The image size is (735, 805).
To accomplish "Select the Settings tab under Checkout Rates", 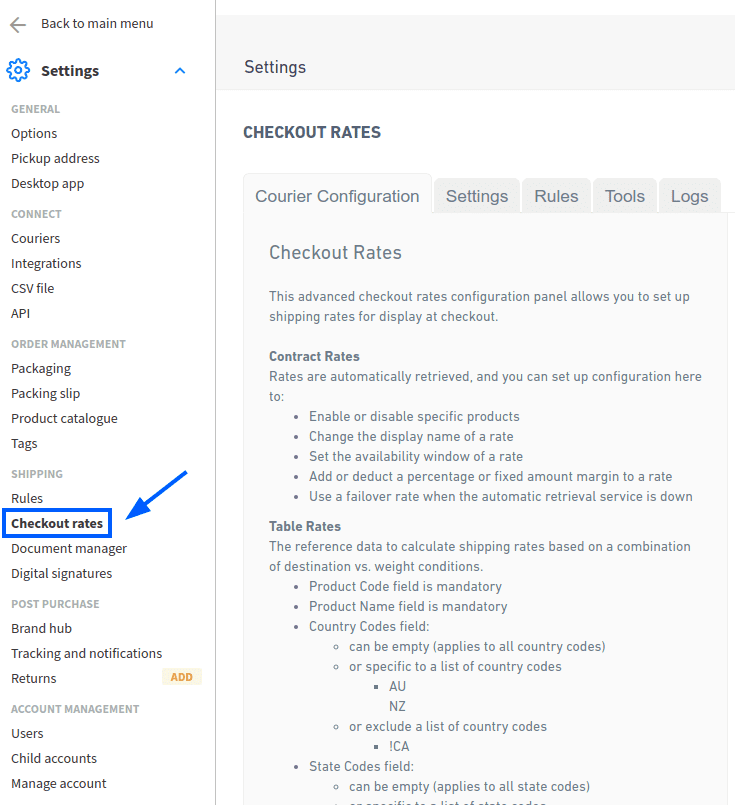I will coord(477,196).
